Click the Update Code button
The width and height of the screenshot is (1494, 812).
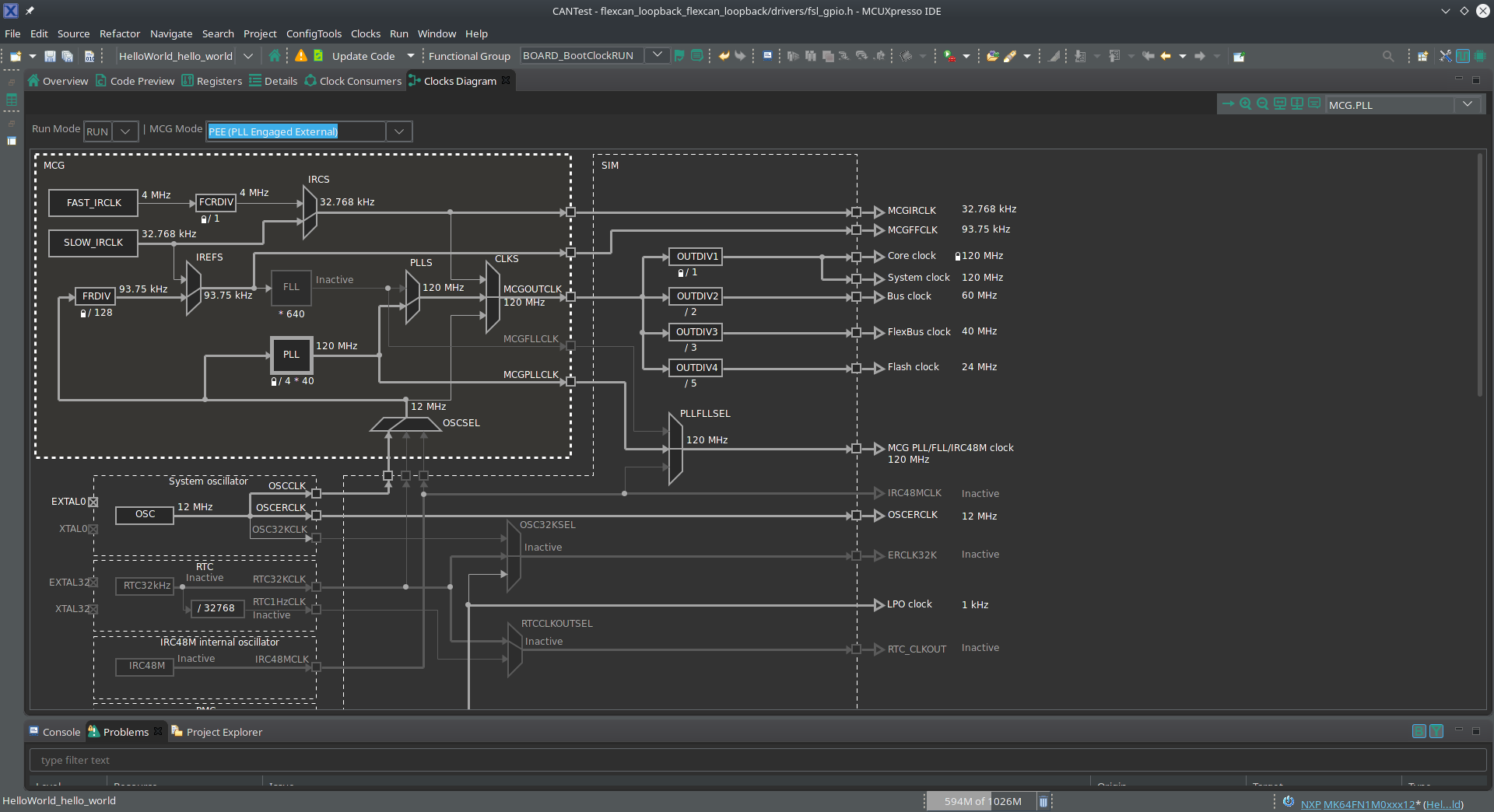363,56
